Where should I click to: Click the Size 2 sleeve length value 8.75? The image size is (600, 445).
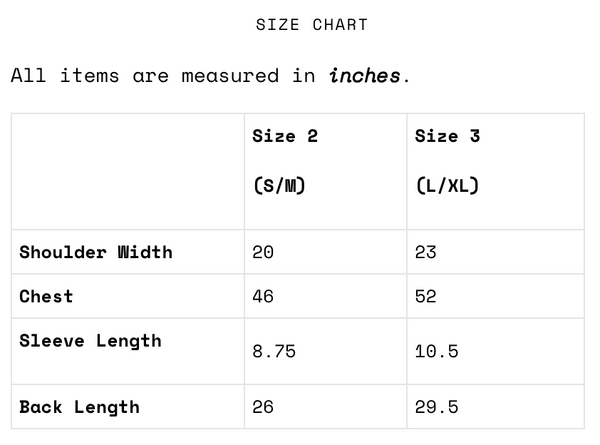point(274,352)
